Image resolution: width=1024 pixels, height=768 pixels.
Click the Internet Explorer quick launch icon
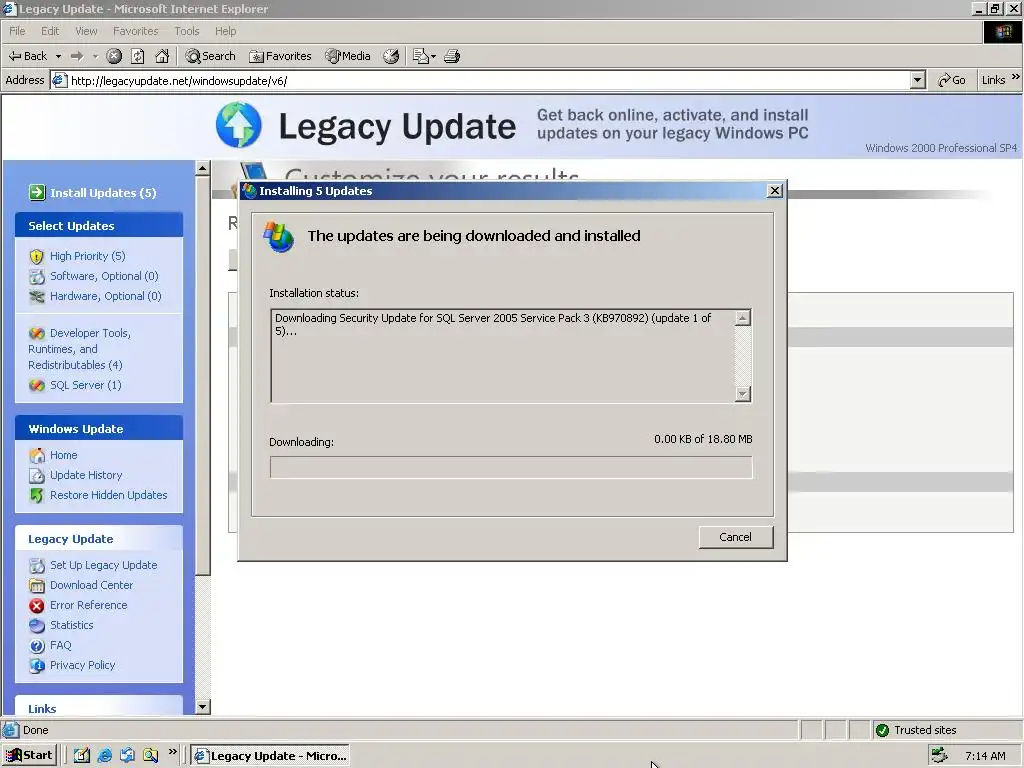click(x=104, y=756)
